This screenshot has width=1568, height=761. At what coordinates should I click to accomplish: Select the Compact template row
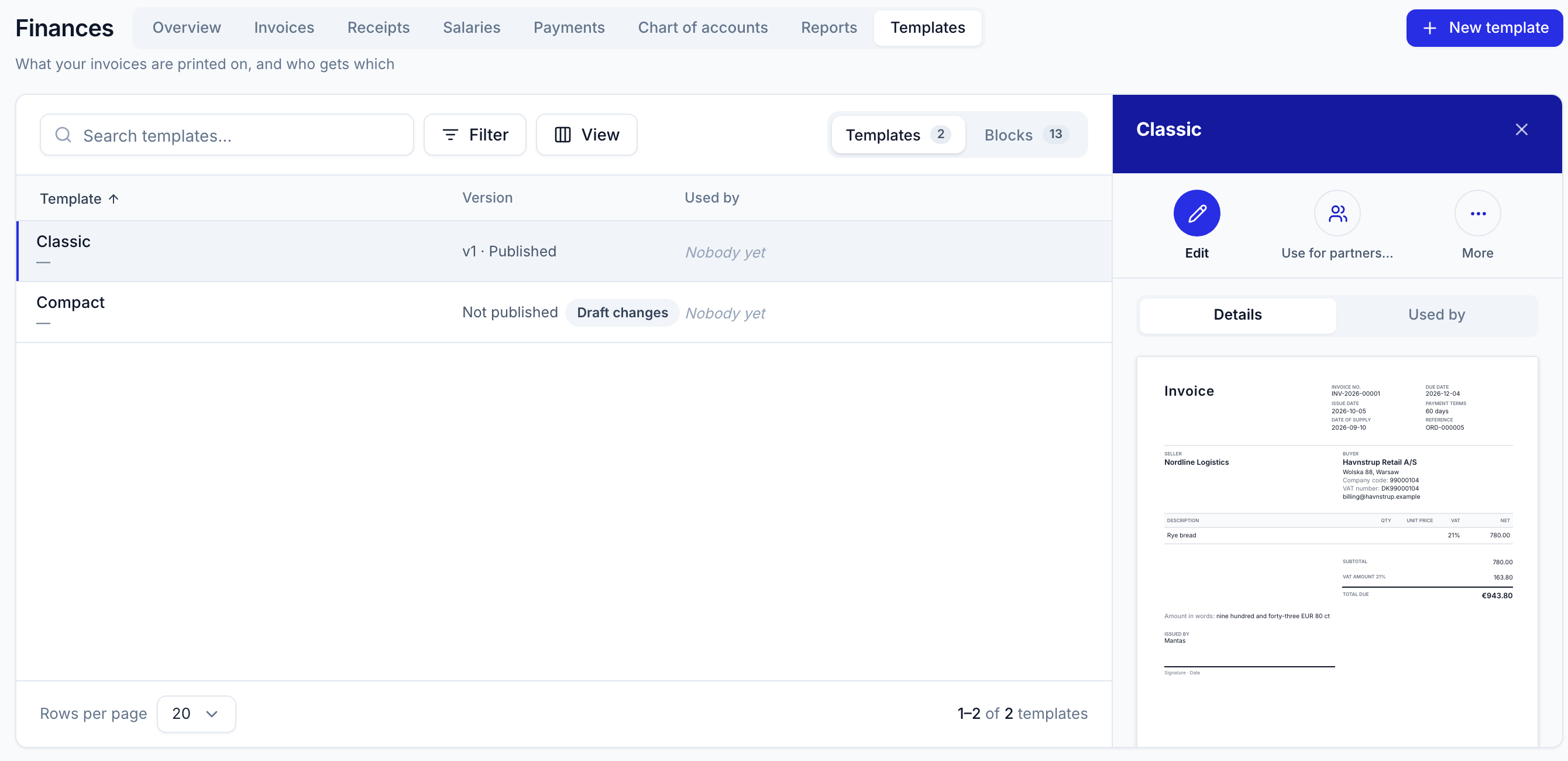[x=563, y=311]
